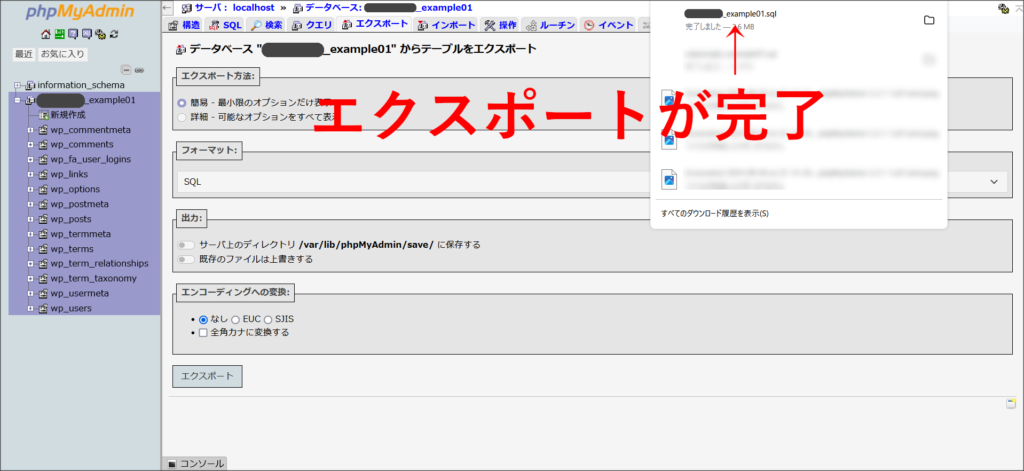Select EUC encoding radio button

[x=235, y=320]
